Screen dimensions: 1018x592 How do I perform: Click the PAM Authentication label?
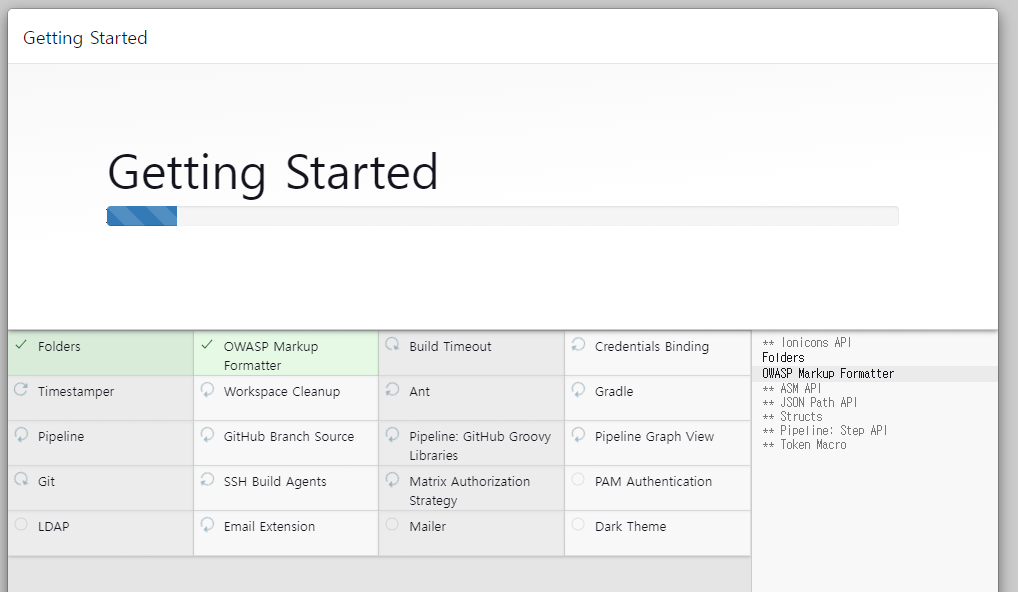653,482
